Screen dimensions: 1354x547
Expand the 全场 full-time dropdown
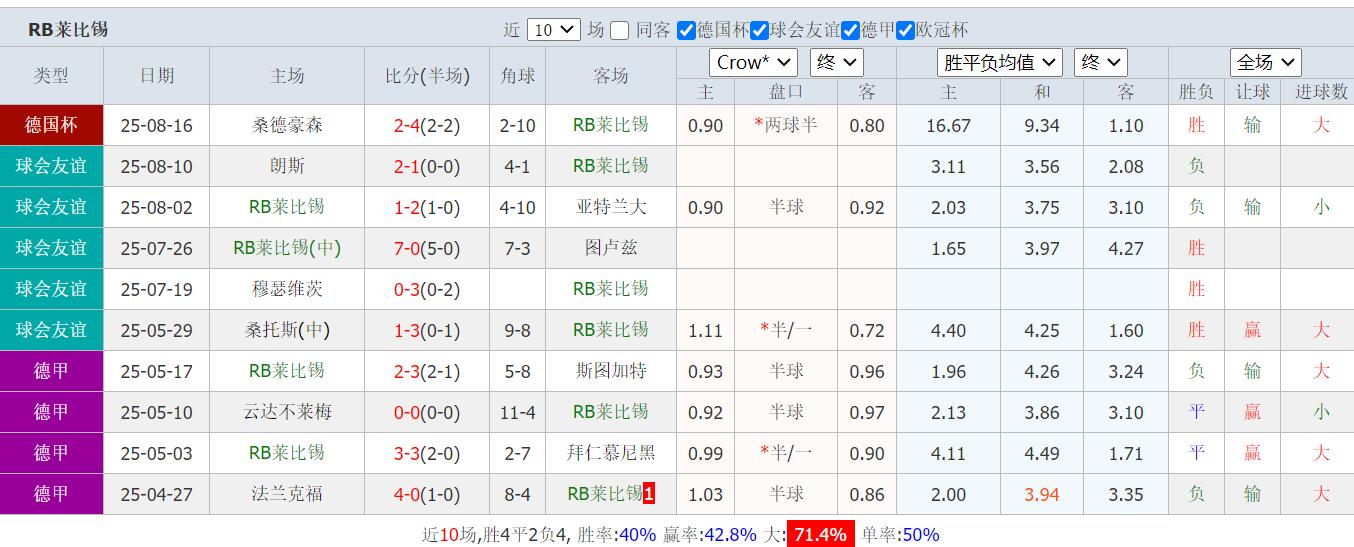pyautogui.click(x=1265, y=62)
